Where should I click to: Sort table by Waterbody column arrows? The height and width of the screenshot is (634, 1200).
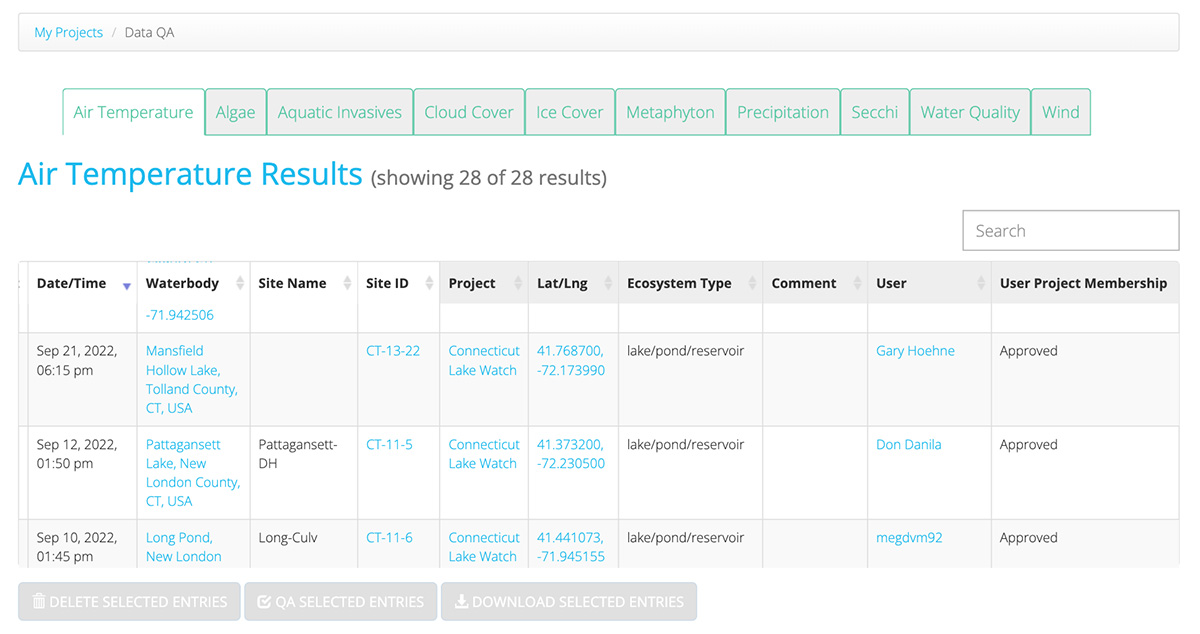tap(240, 284)
